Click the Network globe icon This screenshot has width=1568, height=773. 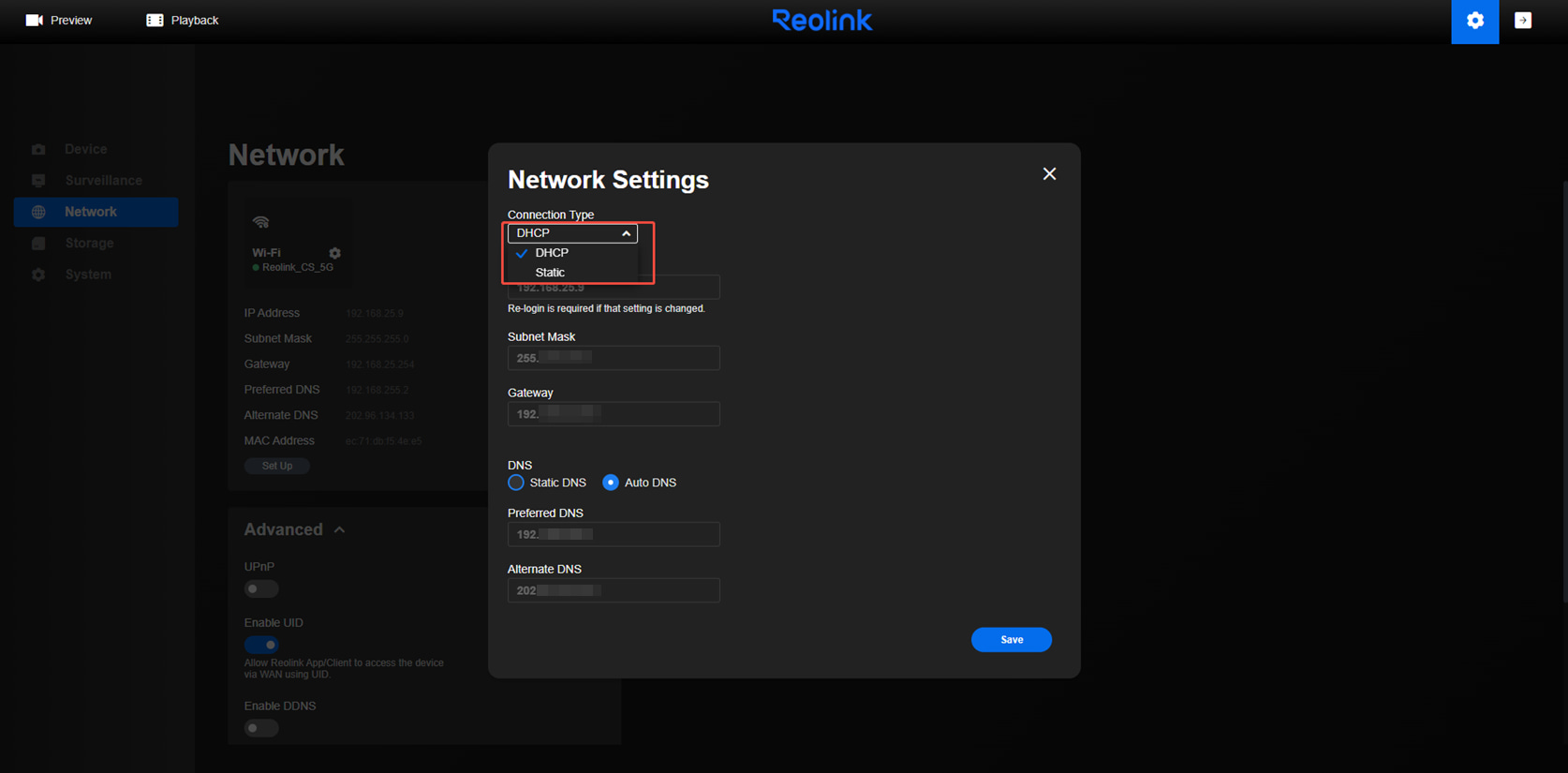(x=38, y=212)
